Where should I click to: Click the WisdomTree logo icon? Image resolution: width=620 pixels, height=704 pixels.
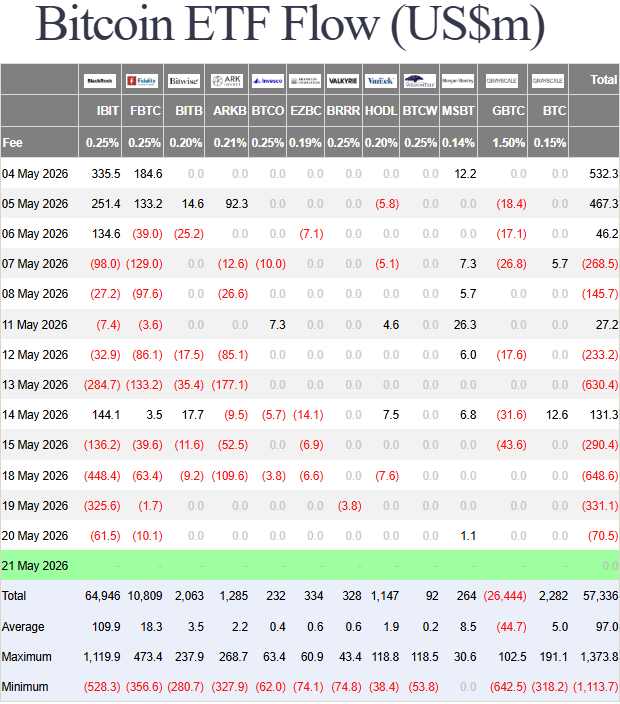420,81
